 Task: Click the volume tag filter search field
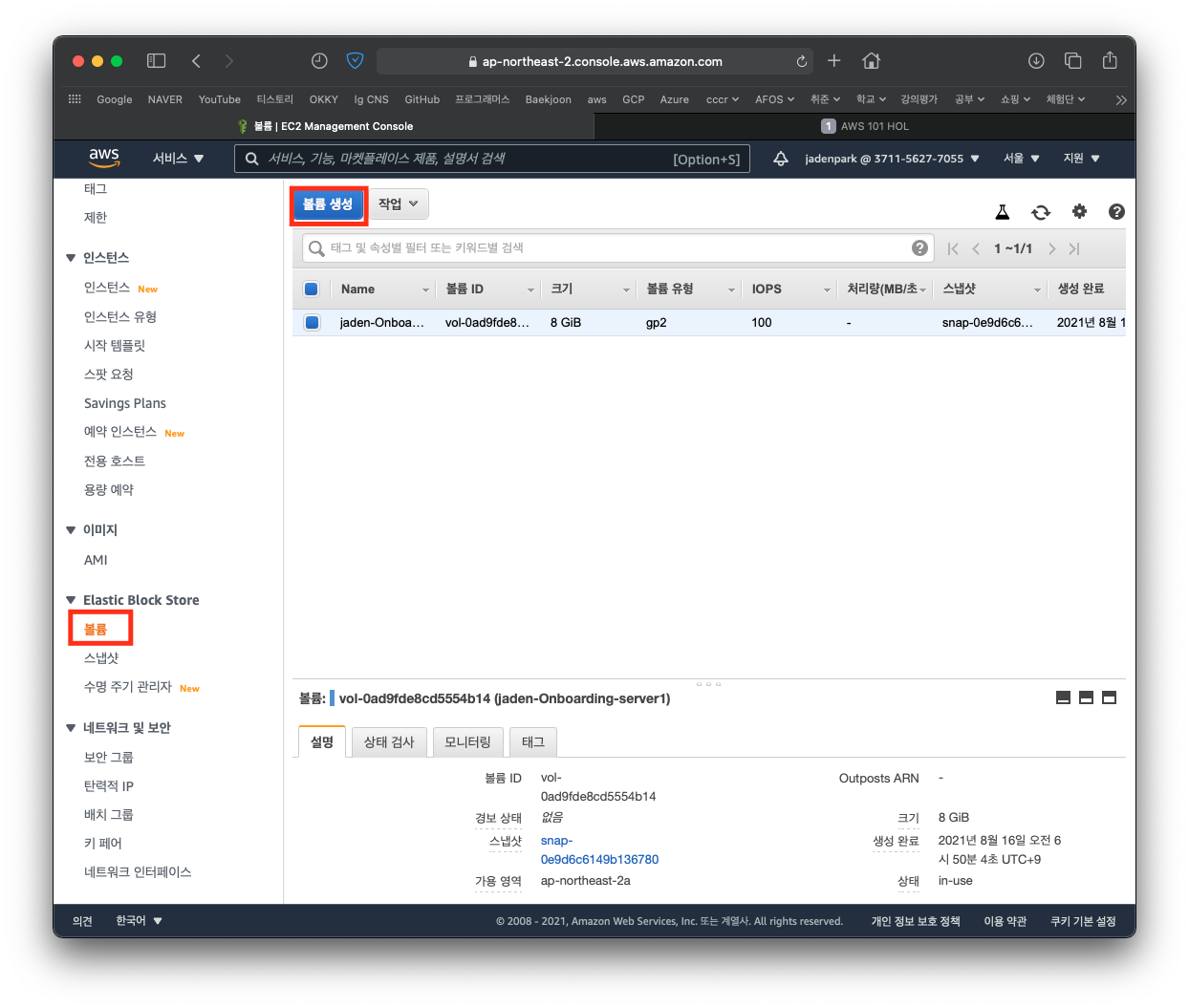[616, 248]
